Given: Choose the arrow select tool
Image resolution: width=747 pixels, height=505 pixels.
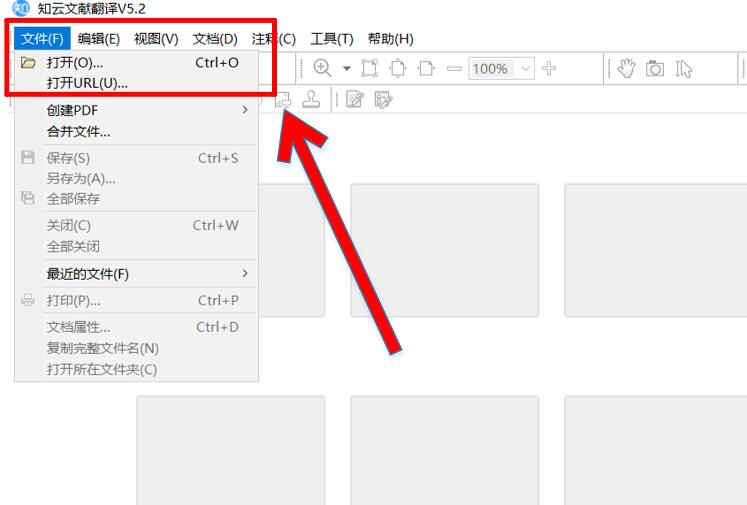Looking at the screenshot, I should coord(684,68).
